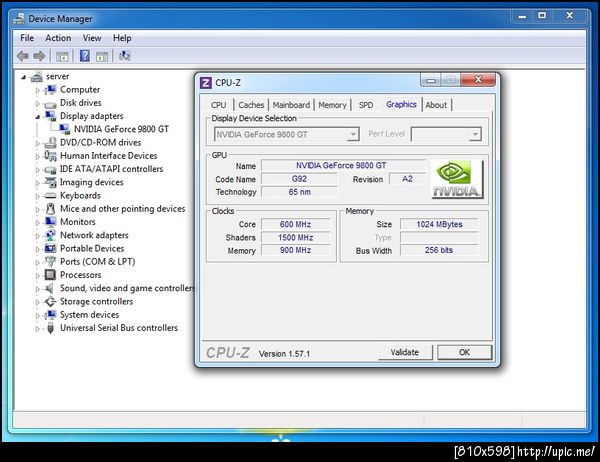Switch to the About tab

click(436, 105)
